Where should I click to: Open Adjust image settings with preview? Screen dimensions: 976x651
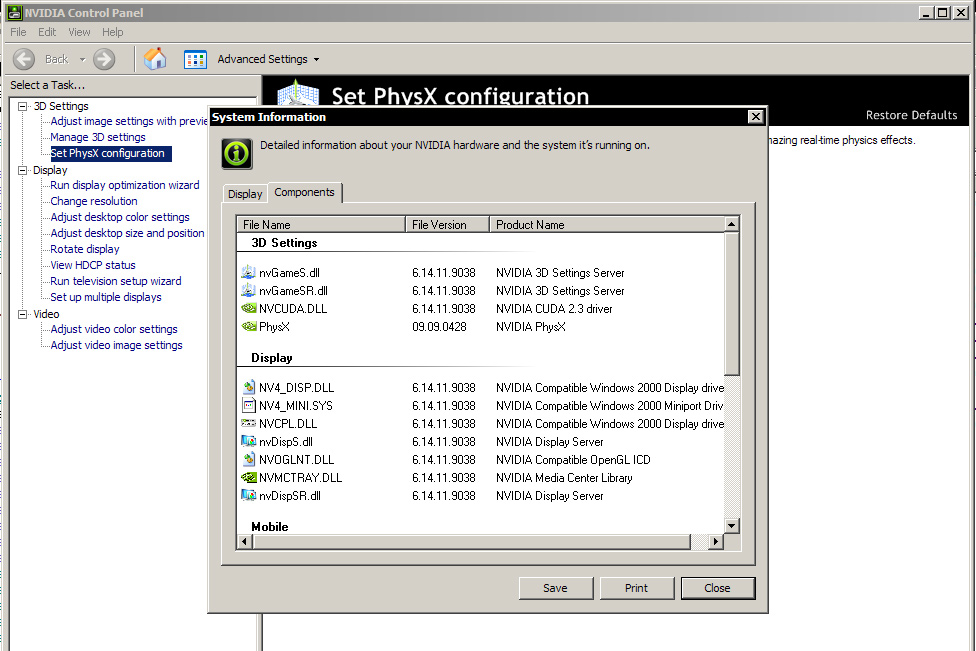click(x=129, y=121)
